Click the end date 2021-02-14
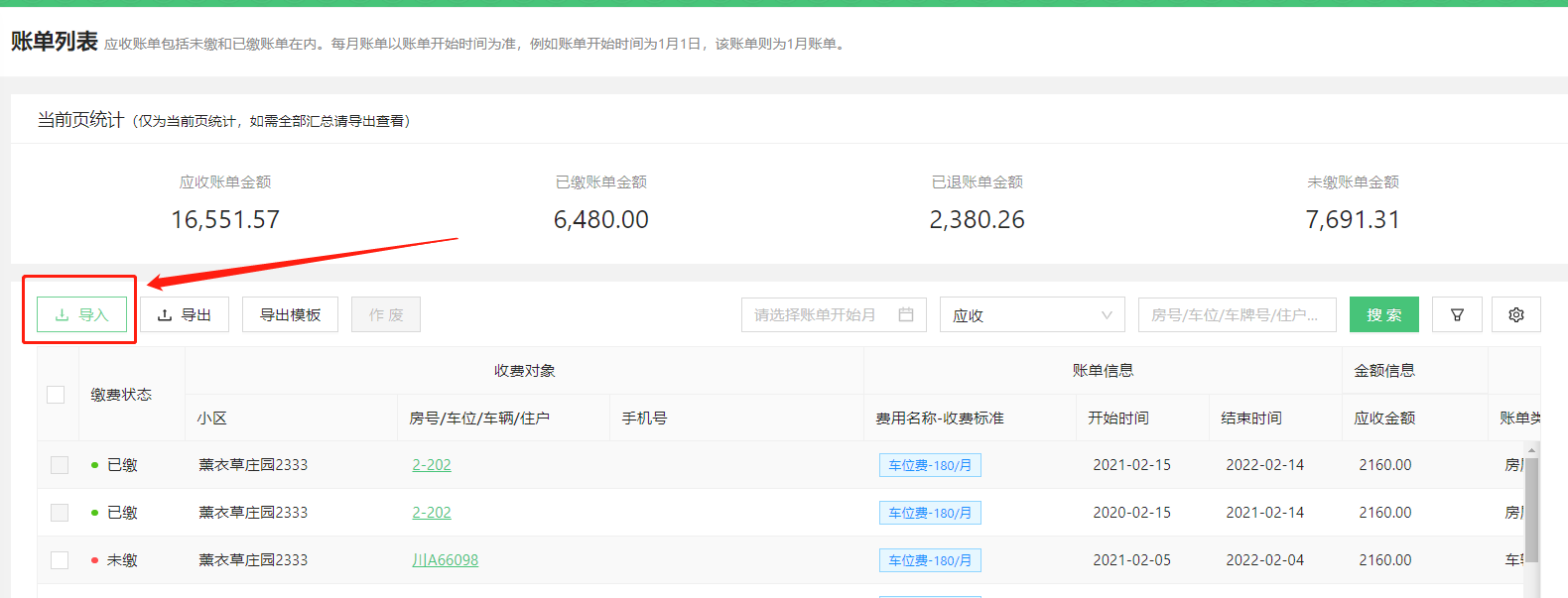The height and width of the screenshot is (598, 1568). (x=1265, y=513)
